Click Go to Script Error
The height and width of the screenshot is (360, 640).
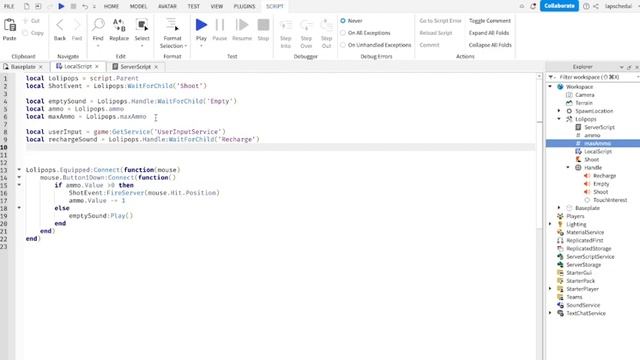click(440, 20)
